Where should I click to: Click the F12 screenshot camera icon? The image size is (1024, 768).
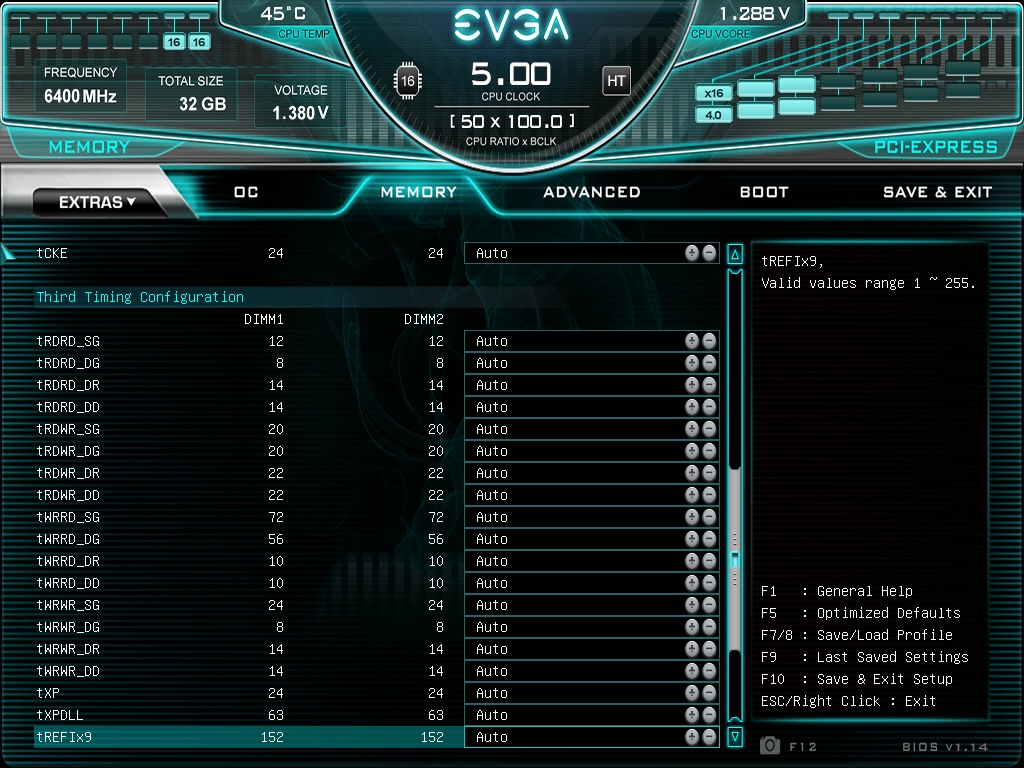[x=770, y=746]
